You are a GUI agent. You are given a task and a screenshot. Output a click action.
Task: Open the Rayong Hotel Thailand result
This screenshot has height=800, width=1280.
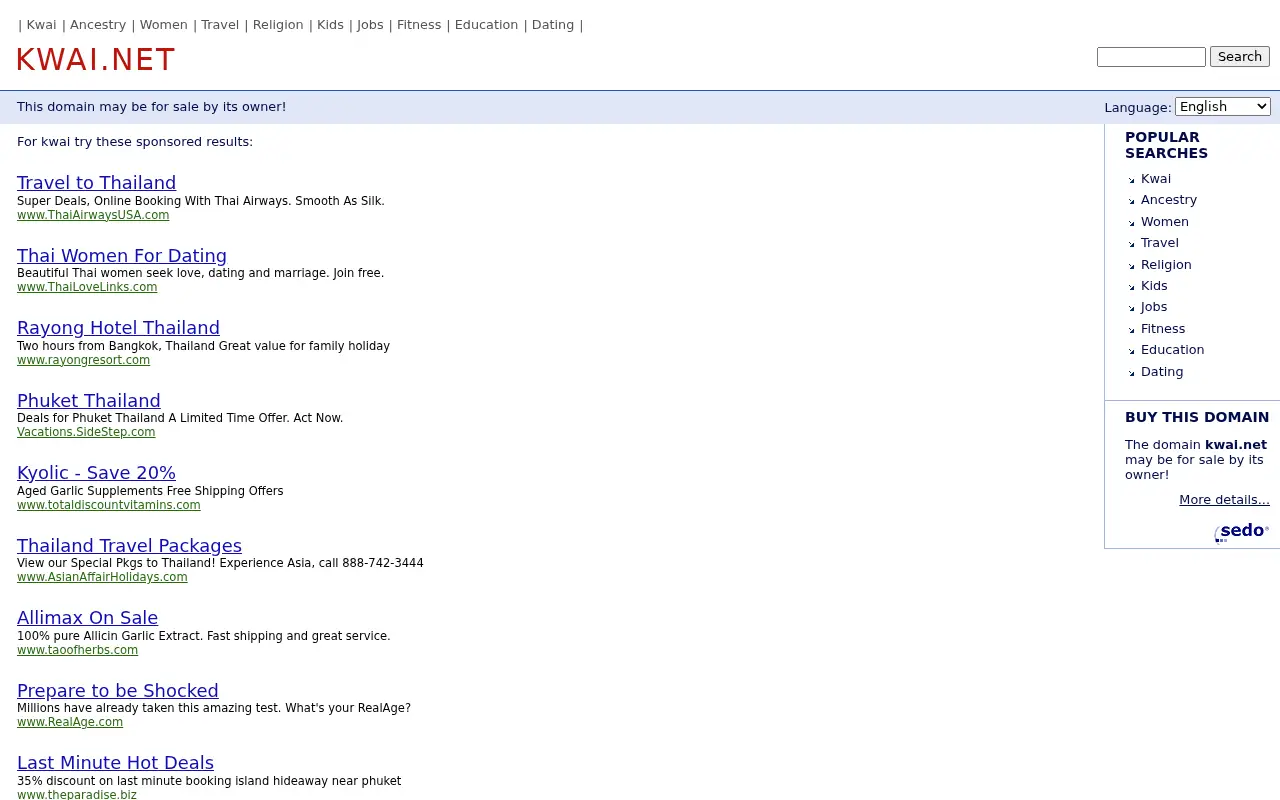pos(118,328)
